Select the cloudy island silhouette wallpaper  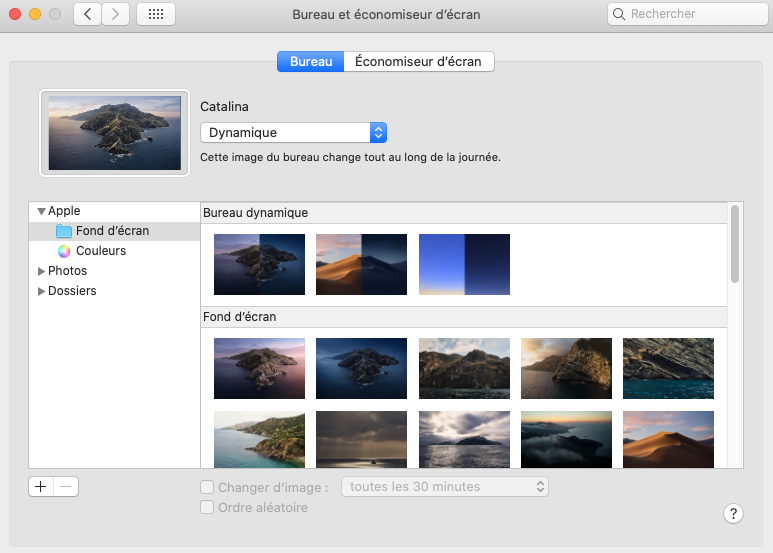pos(464,439)
